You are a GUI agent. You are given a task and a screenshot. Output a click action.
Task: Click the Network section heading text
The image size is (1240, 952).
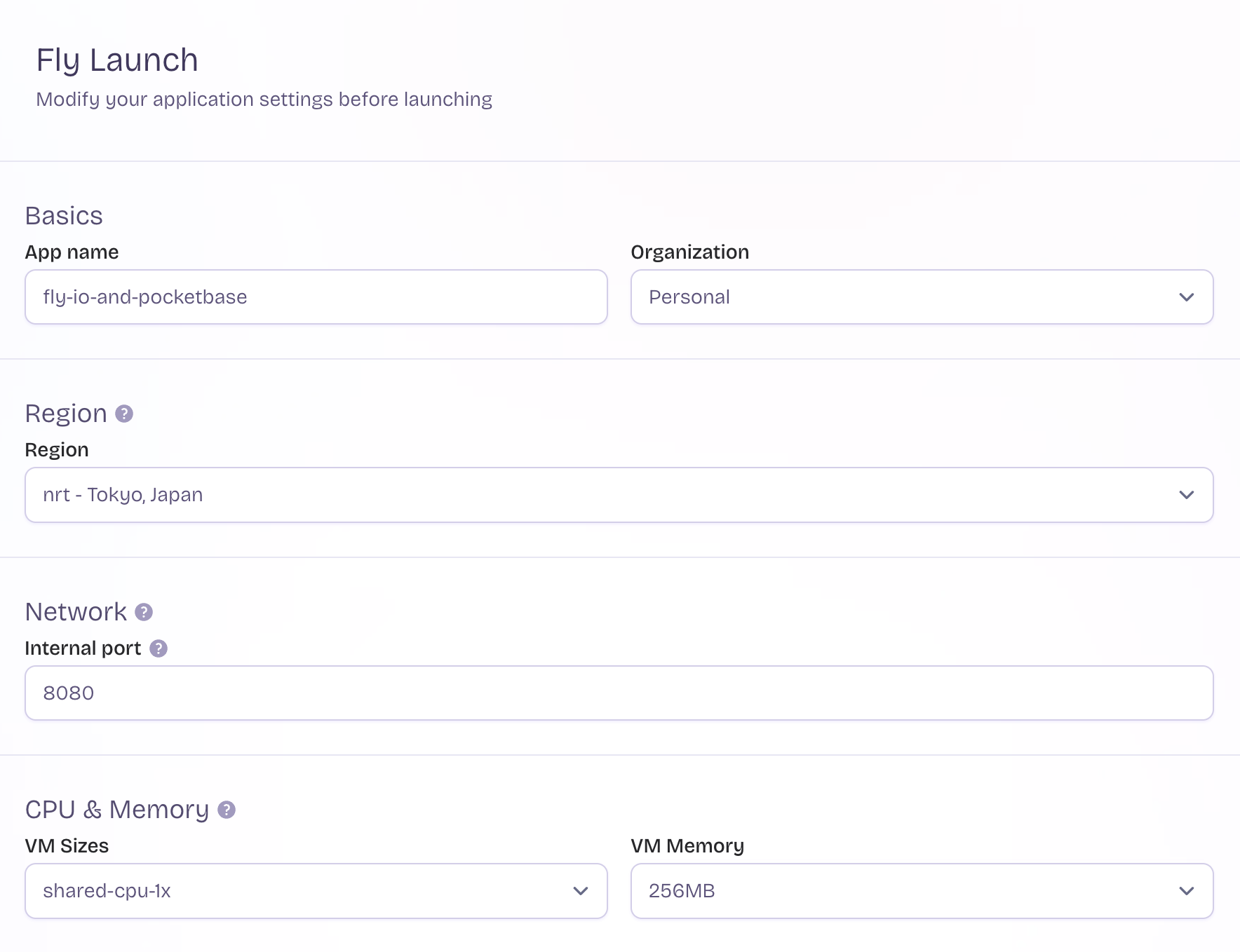coord(76,612)
